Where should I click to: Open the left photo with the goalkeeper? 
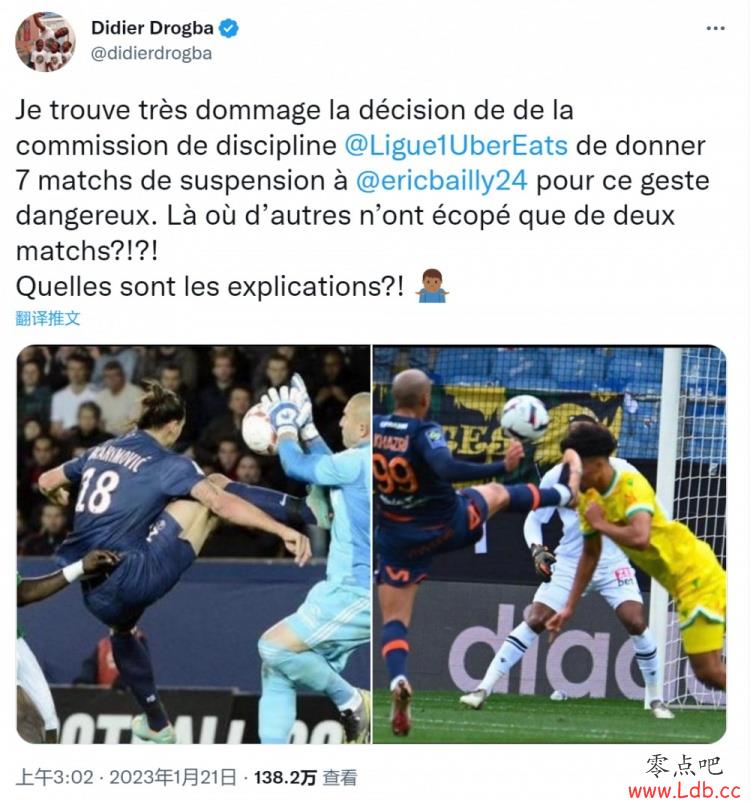coord(194,544)
